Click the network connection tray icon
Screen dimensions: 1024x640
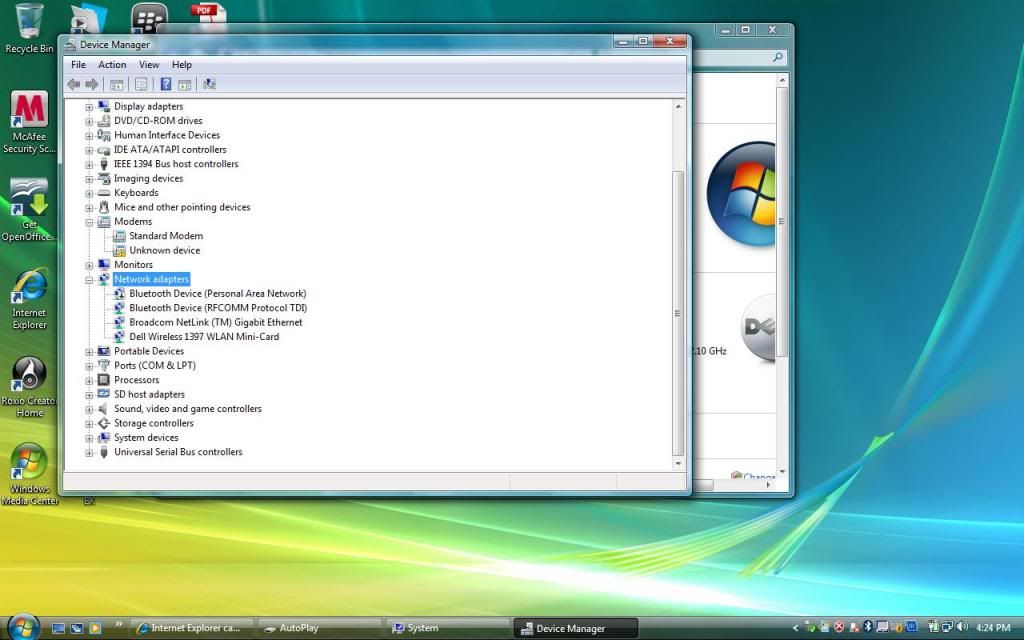(948, 628)
